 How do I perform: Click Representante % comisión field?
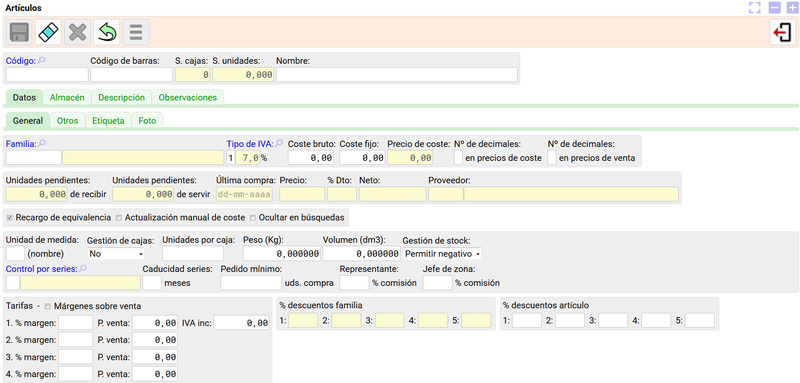[354, 283]
